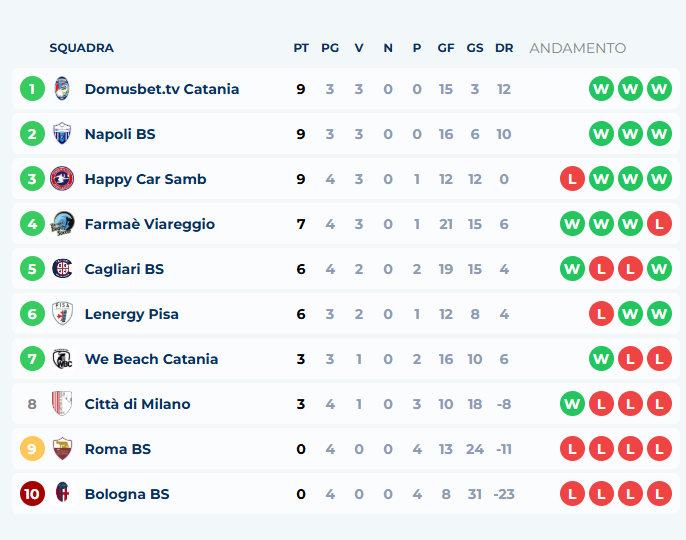The height and width of the screenshot is (540, 686).
Task: Click the Roma BS team crest
Action: click(x=62, y=449)
